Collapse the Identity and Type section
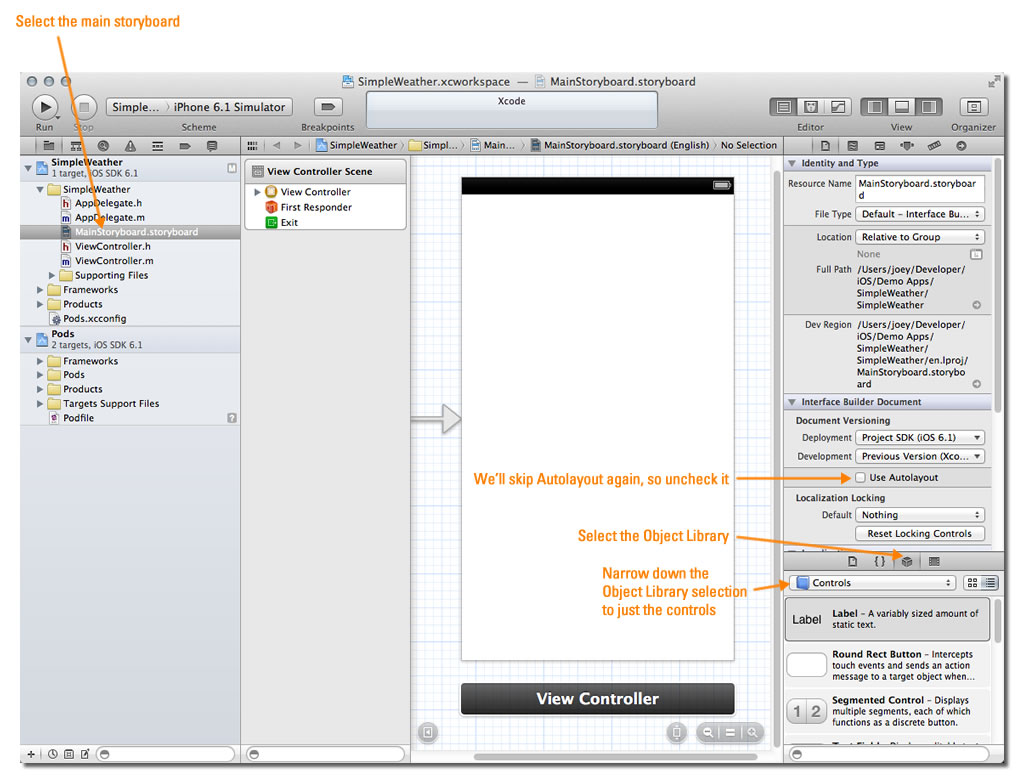Viewport: 1024px width, 776px height. point(792,163)
